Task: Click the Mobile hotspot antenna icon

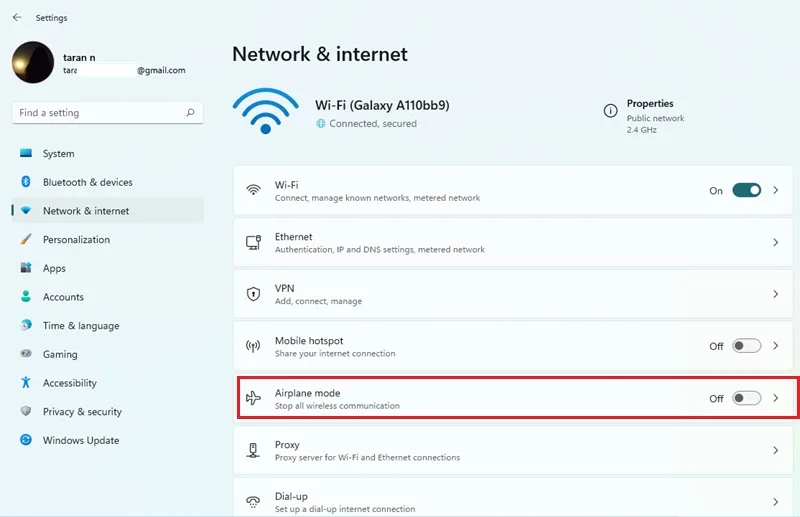Action: pos(253,347)
